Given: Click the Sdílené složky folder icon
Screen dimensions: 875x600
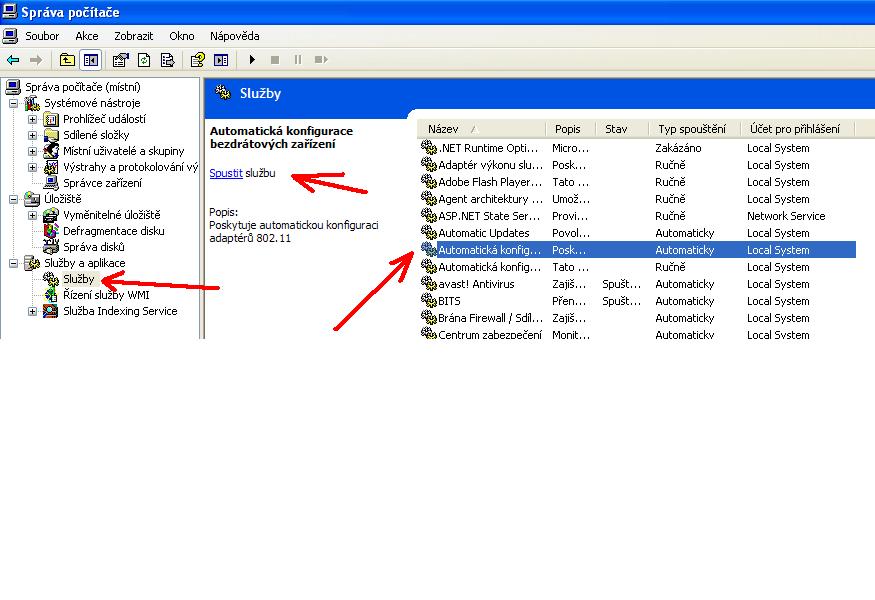Looking at the screenshot, I should 51,135.
